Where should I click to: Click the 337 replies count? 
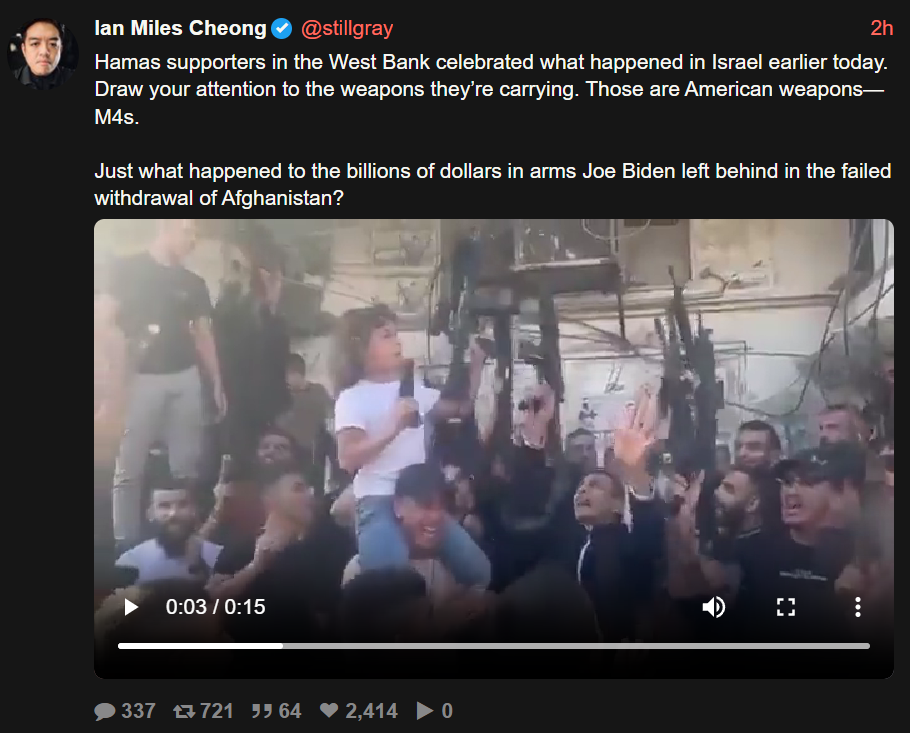[138, 711]
